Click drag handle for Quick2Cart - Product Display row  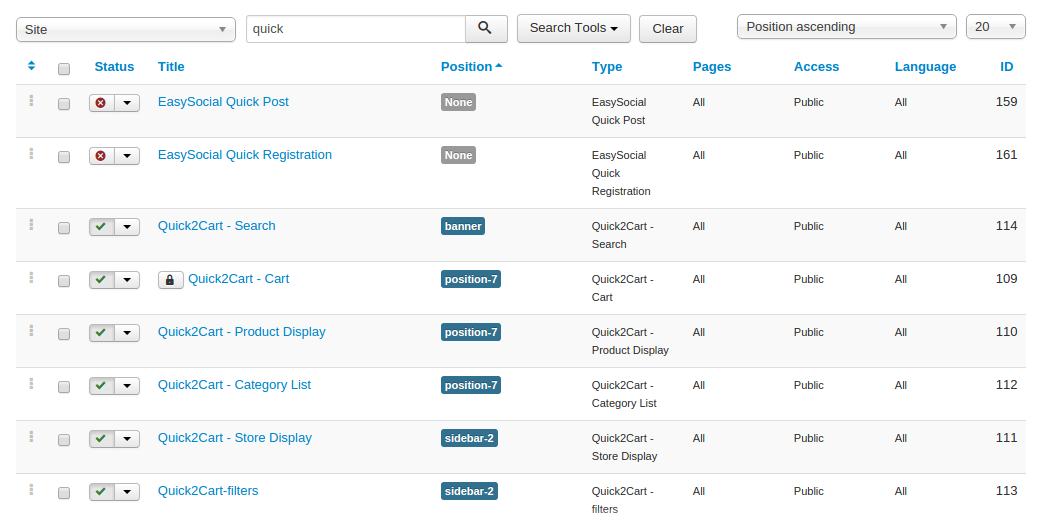[x=31, y=331]
